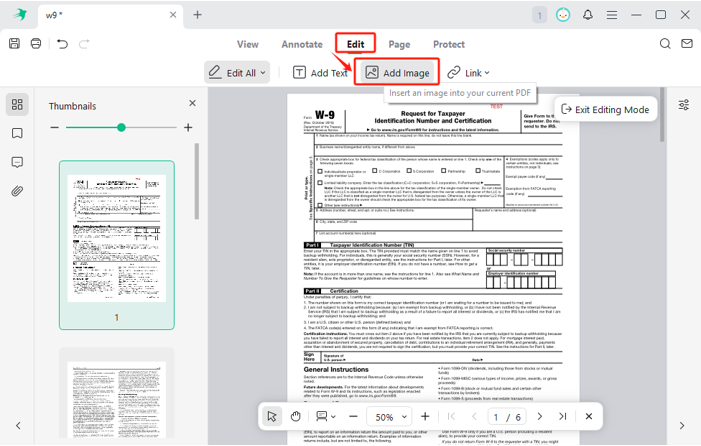Open the Annotate tab
Image resolution: width=701 pixels, height=446 pixels.
pyautogui.click(x=302, y=44)
